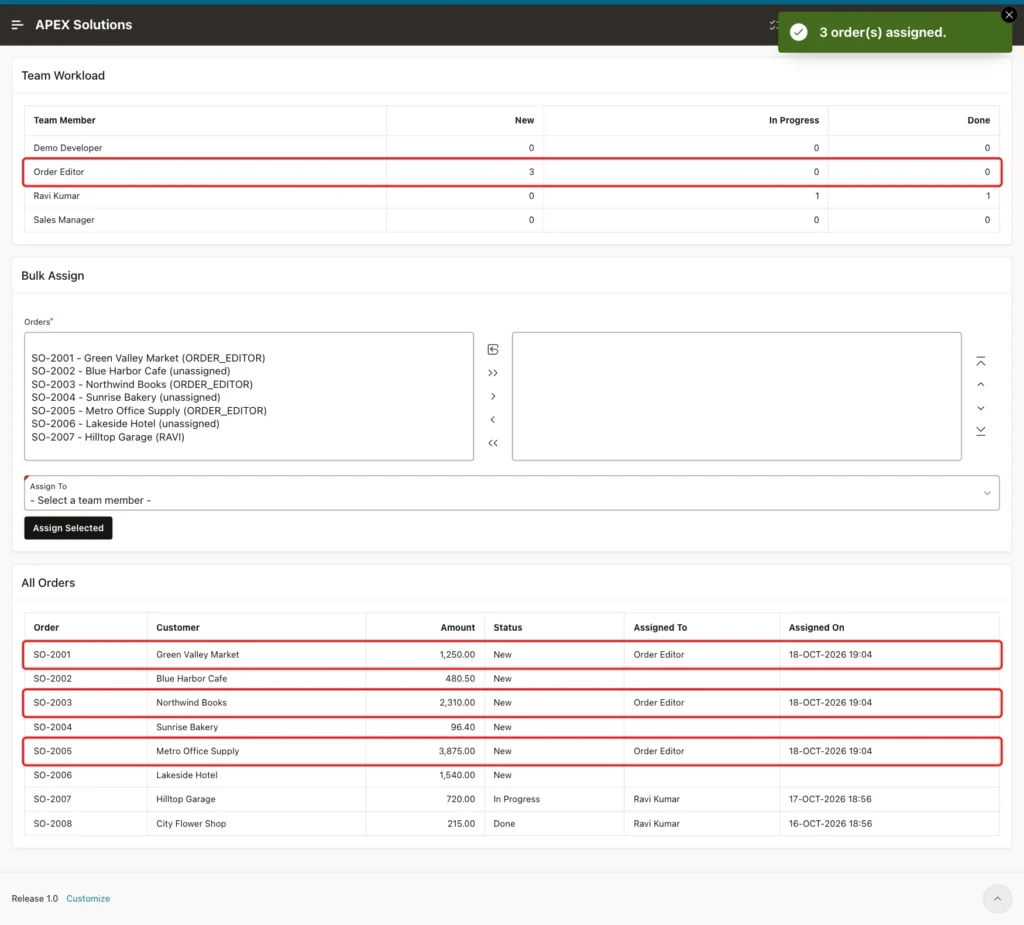Click the In Progress status of SO-2007
Image resolution: width=1024 pixels, height=925 pixels.
517,799
